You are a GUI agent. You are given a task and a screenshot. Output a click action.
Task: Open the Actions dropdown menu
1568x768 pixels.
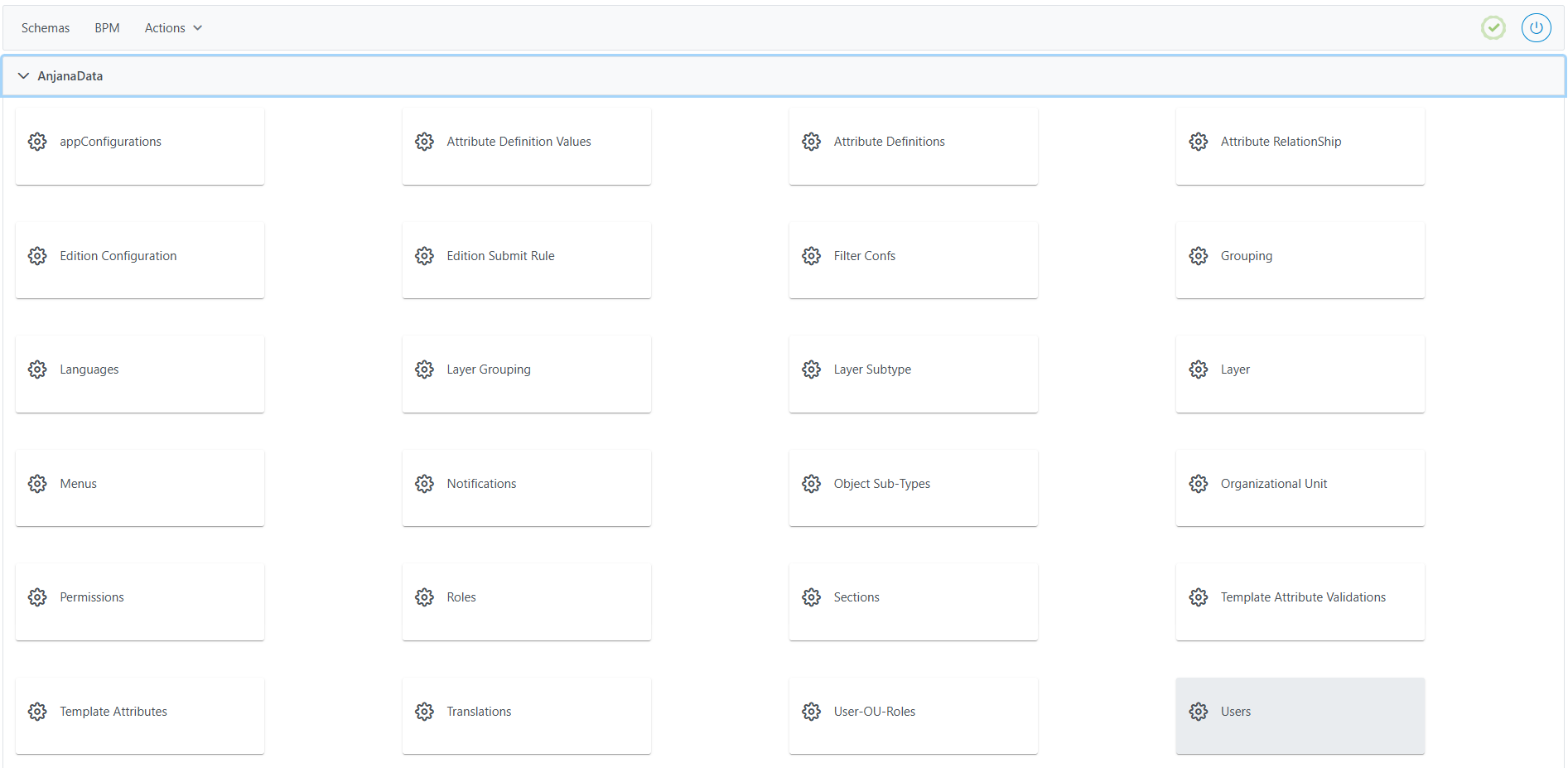point(173,28)
